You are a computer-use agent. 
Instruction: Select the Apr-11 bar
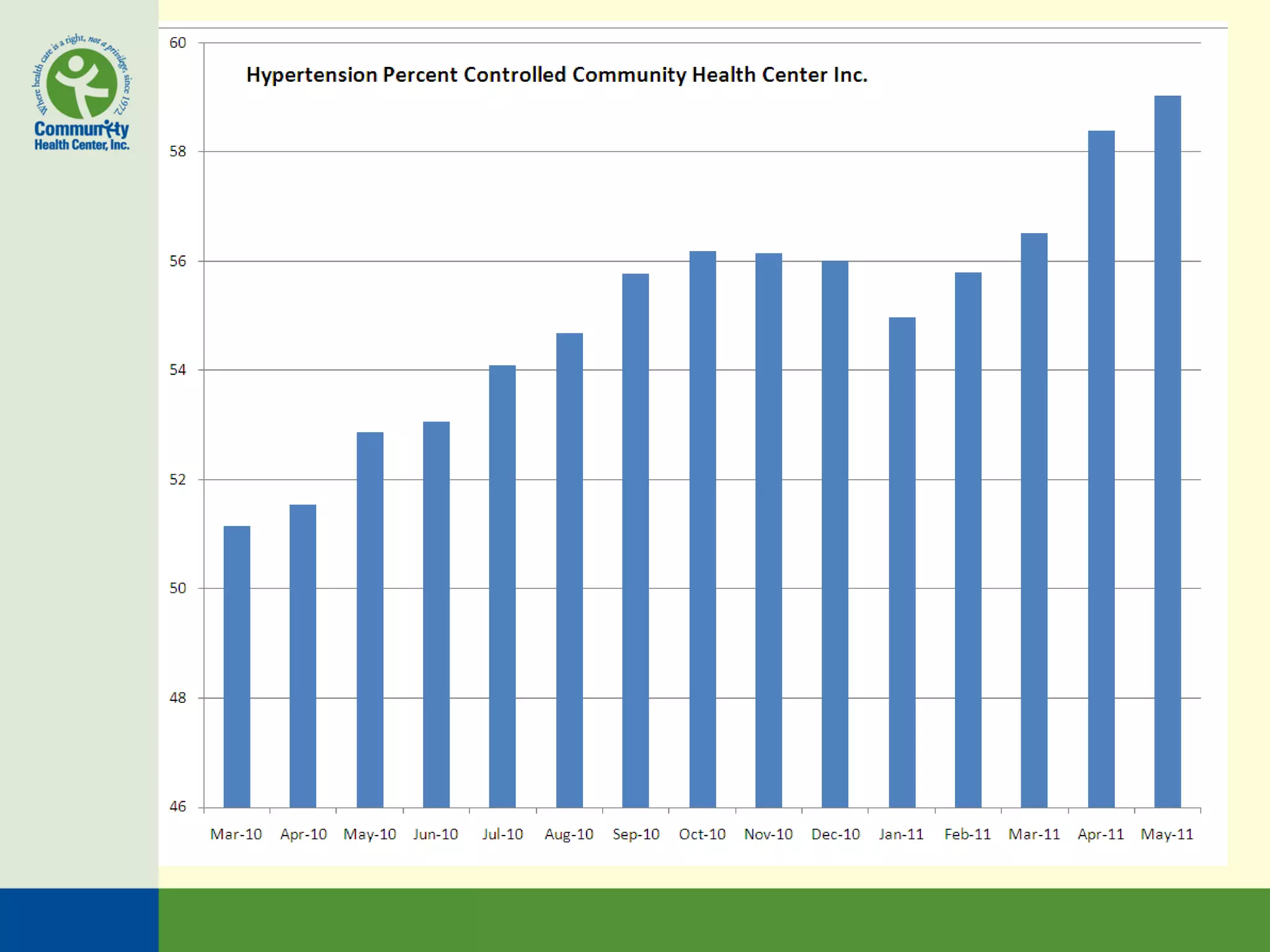[x=1101, y=469]
